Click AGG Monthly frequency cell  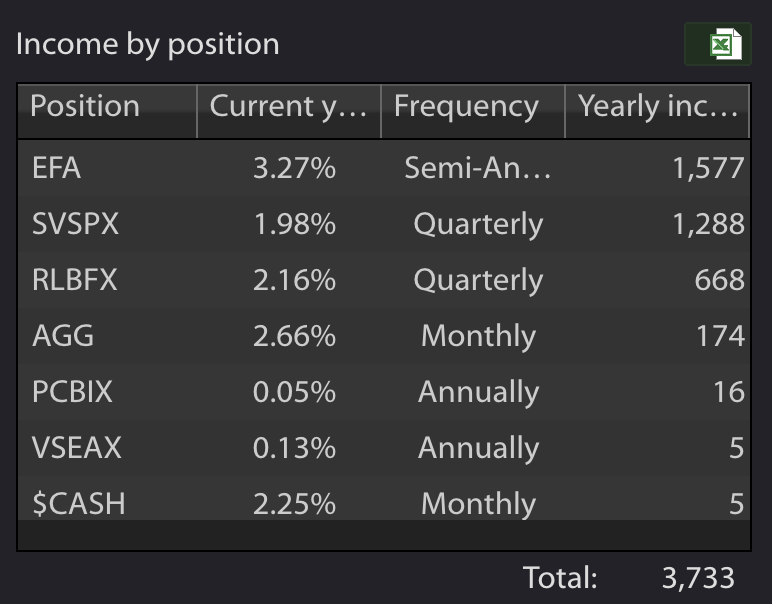point(478,336)
